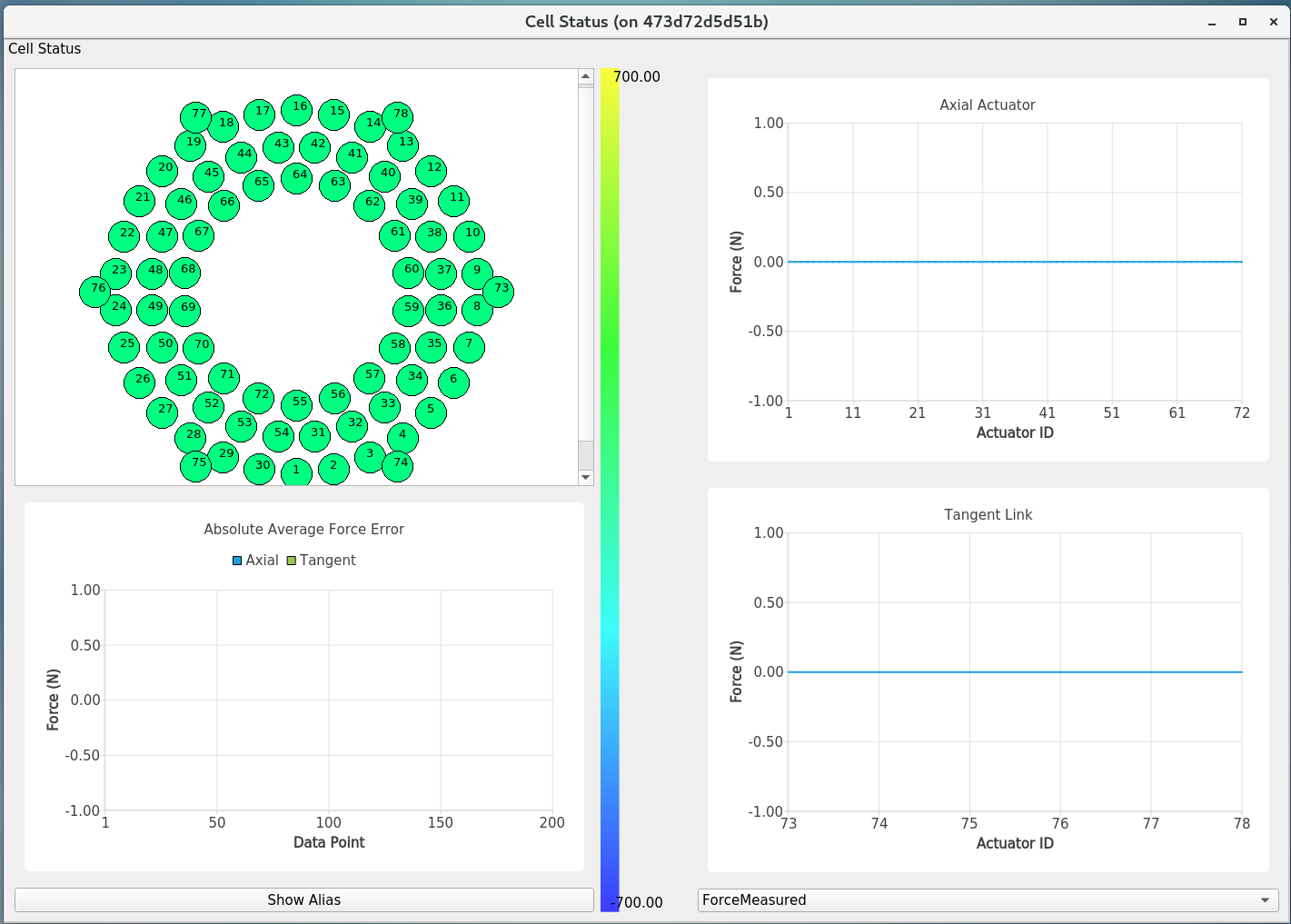1291x924 pixels.
Task: Click the Cell Status panel label
Action: tap(45, 49)
